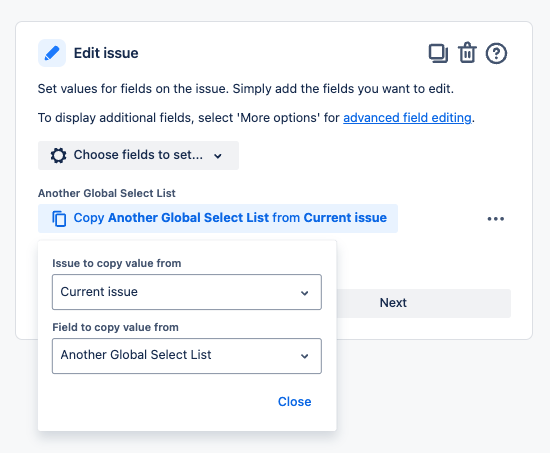Viewport: 550px width, 453px height.
Task: Click the arrow in Another Global Select List dropdown
Action: [304, 356]
